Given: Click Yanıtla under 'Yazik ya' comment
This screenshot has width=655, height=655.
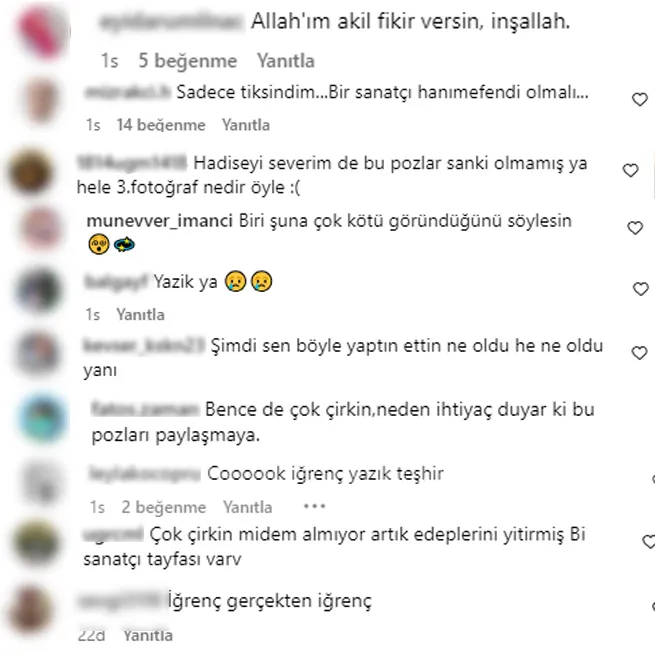Looking at the screenshot, I should pyautogui.click(x=140, y=315).
